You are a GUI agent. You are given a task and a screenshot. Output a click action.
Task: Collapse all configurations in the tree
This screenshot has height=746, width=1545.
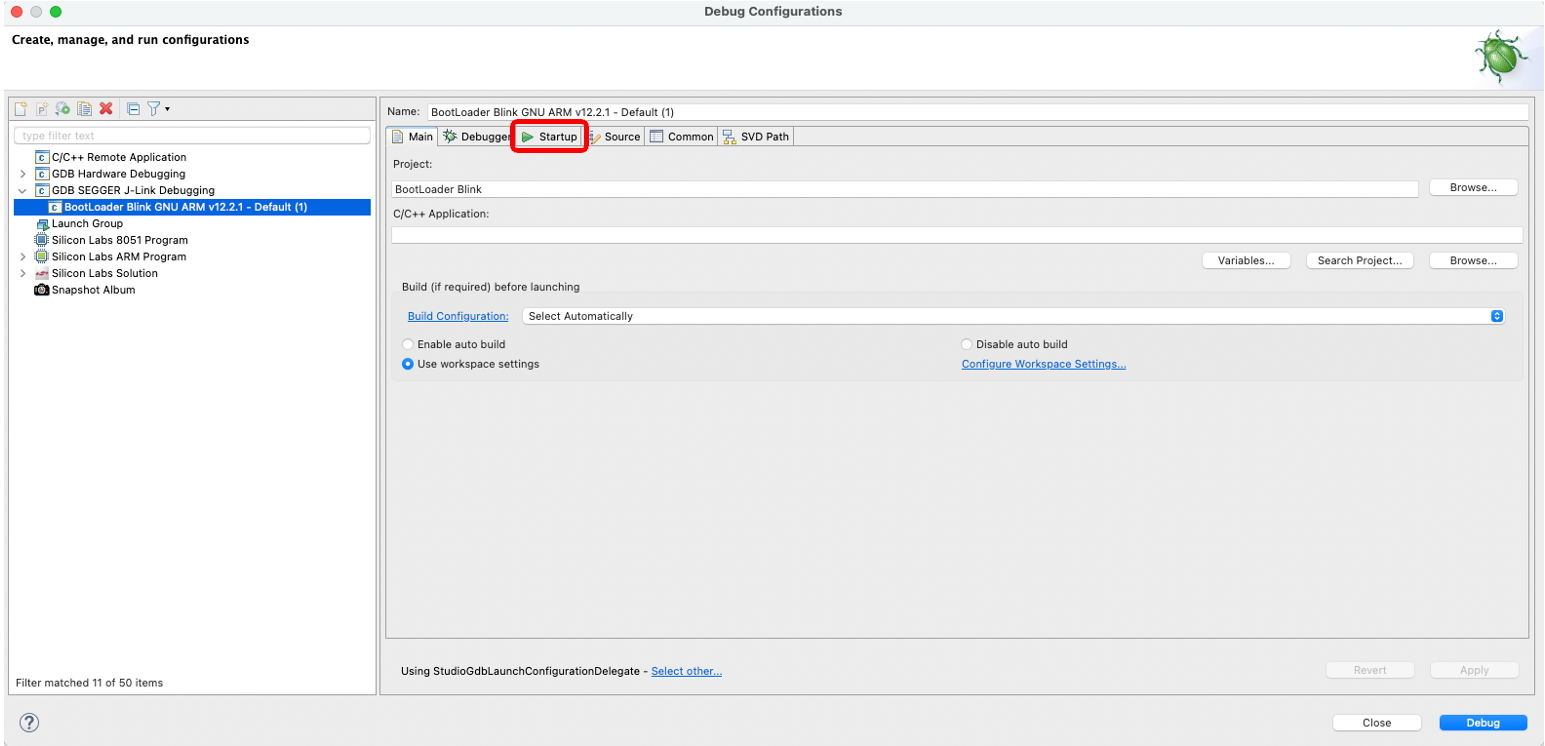[133, 108]
